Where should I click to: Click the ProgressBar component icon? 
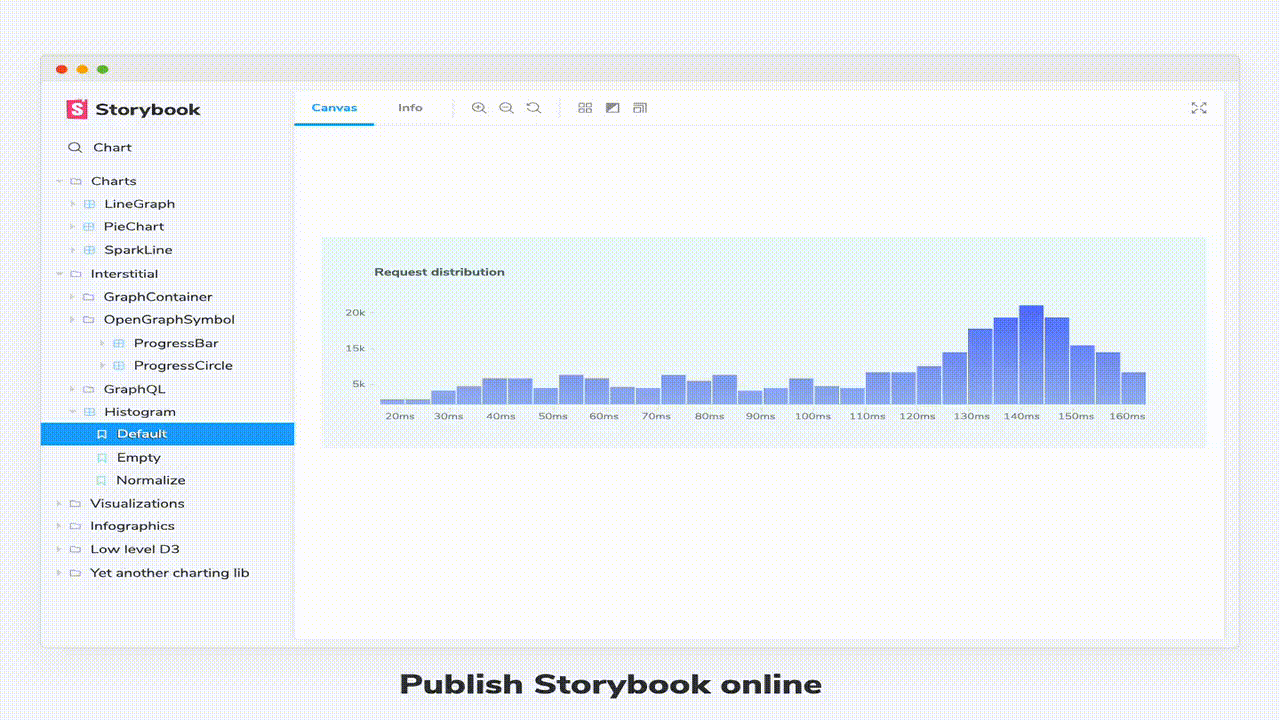[119, 343]
